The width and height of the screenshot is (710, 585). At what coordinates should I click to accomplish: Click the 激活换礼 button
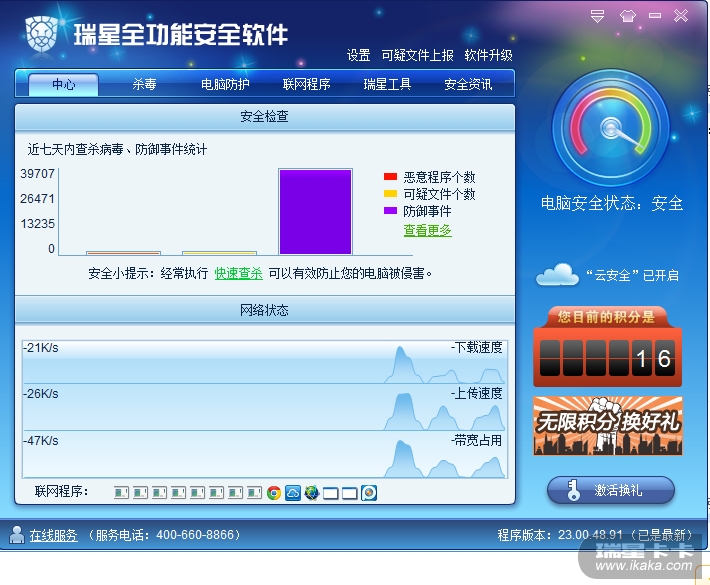pos(611,490)
